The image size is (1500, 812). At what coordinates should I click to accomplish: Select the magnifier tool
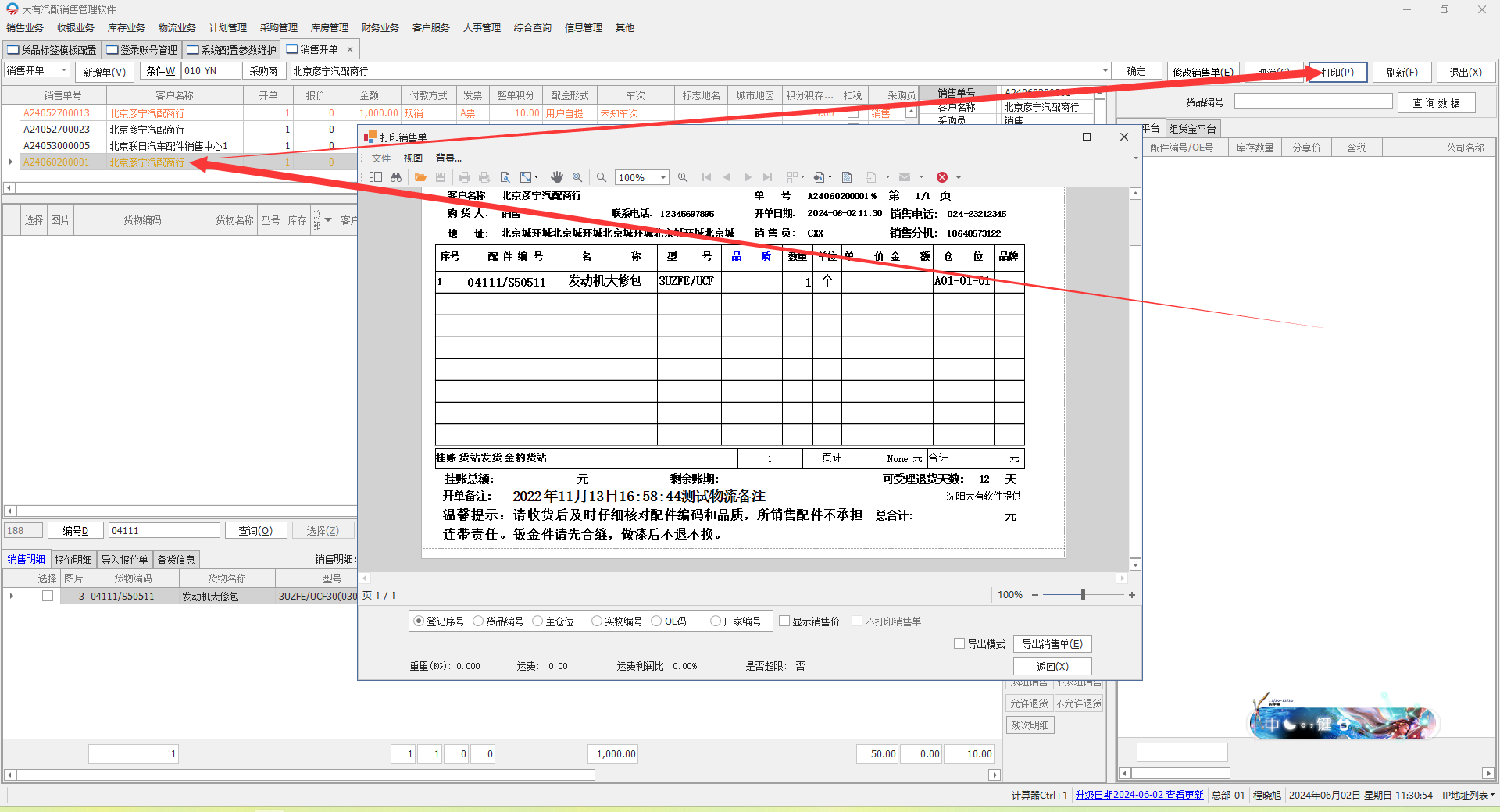click(x=577, y=177)
